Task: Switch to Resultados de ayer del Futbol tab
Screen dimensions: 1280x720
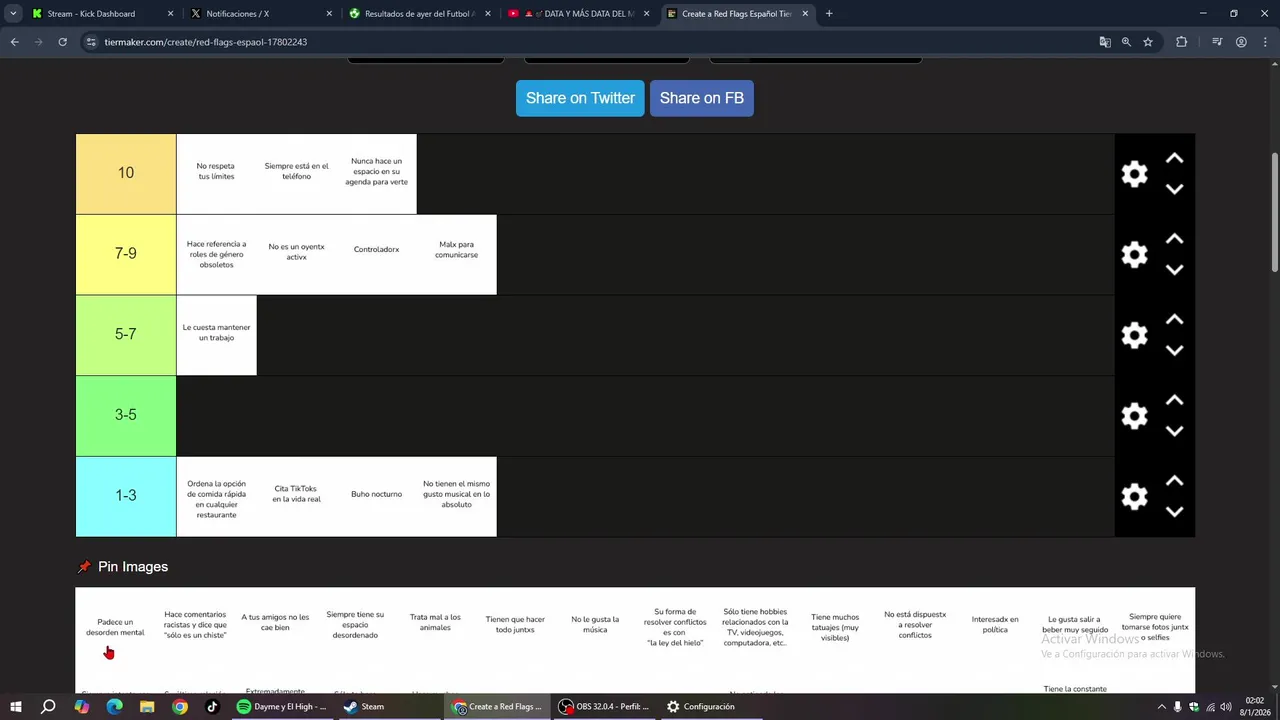Action: pyautogui.click(x=420, y=14)
